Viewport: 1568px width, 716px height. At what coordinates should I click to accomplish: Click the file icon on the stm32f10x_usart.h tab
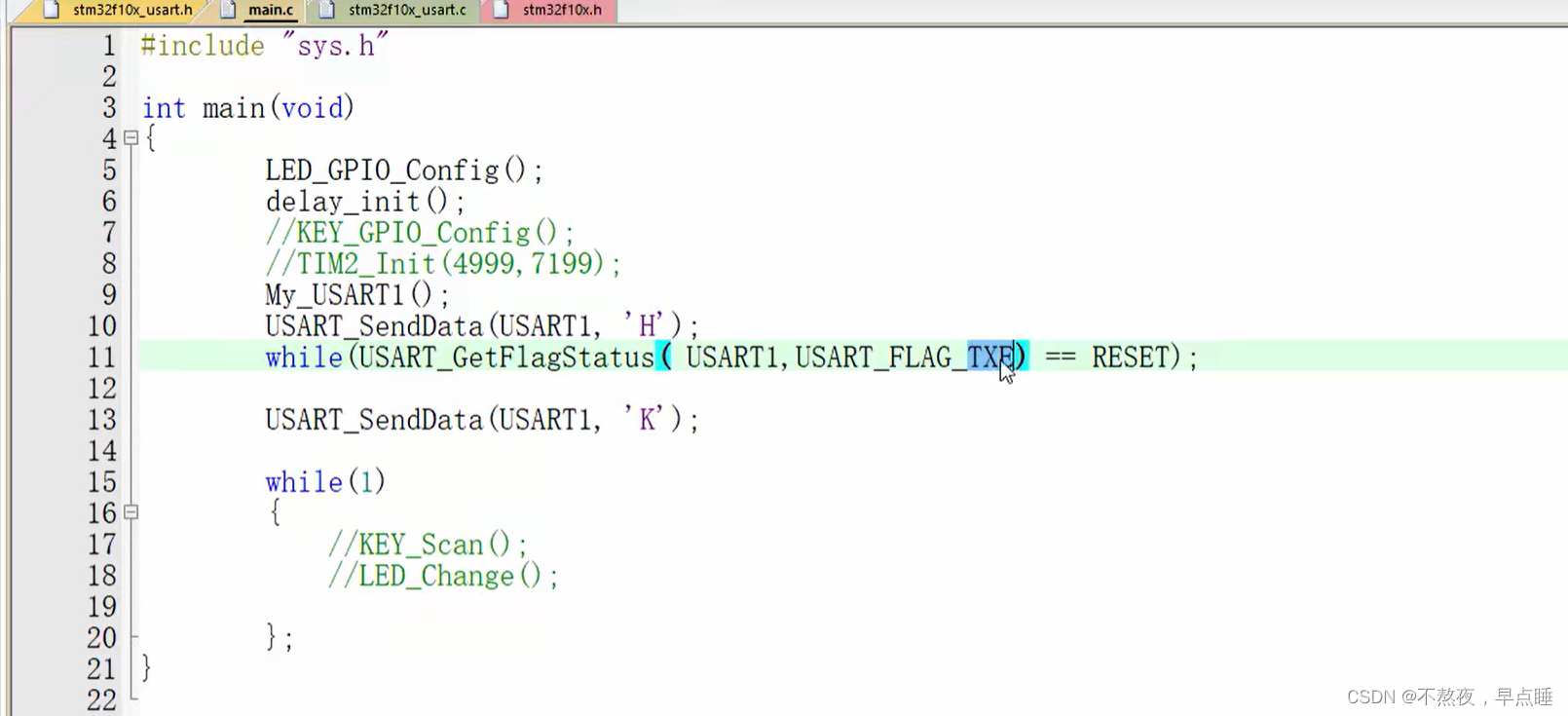tap(52, 10)
